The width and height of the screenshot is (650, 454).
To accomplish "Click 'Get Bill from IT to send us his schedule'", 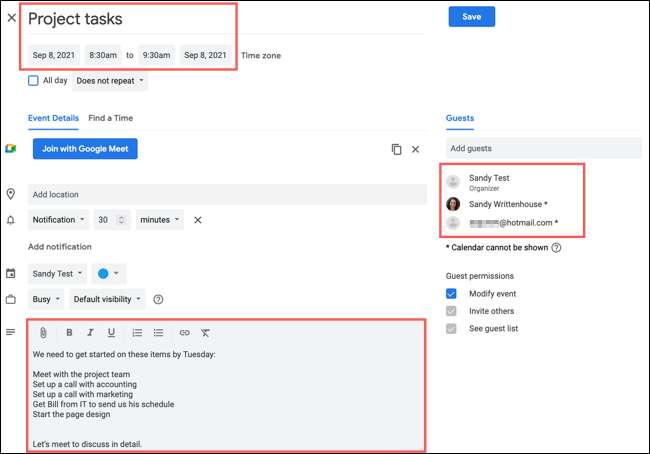I will [x=103, y=404].
